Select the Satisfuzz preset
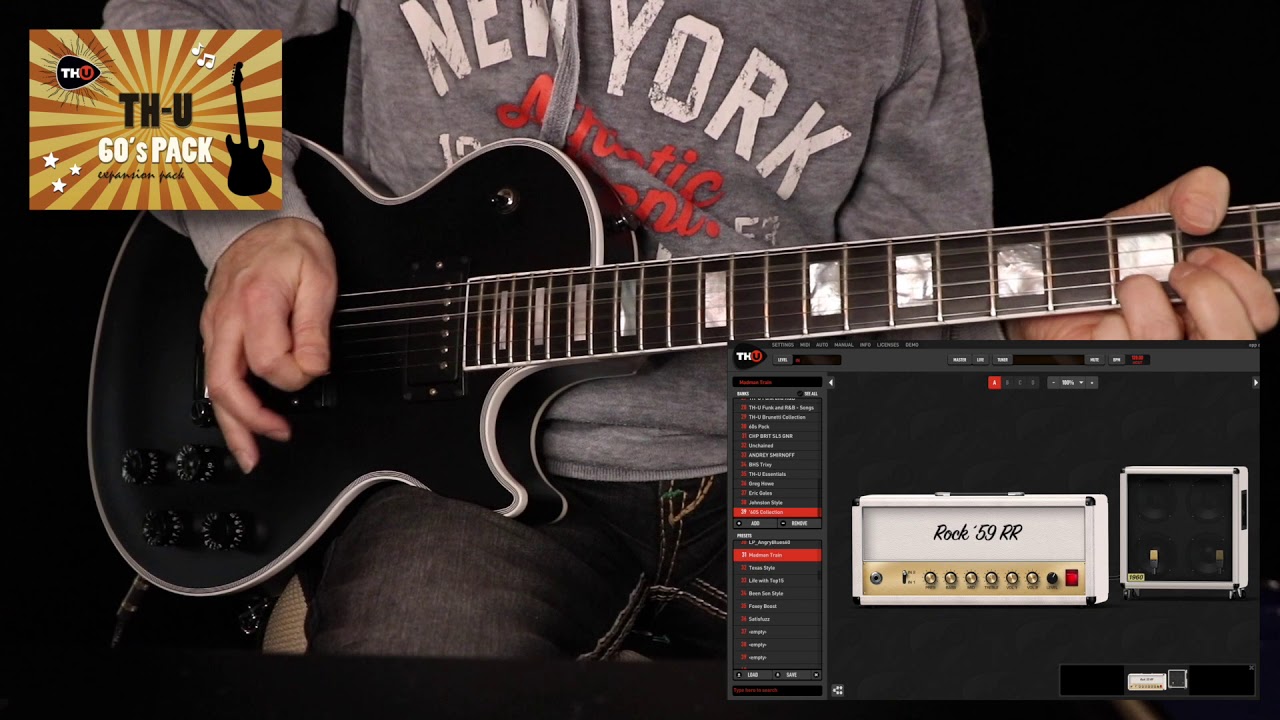This screenshot has width=1280, height=720. click(x=777, y=619)
